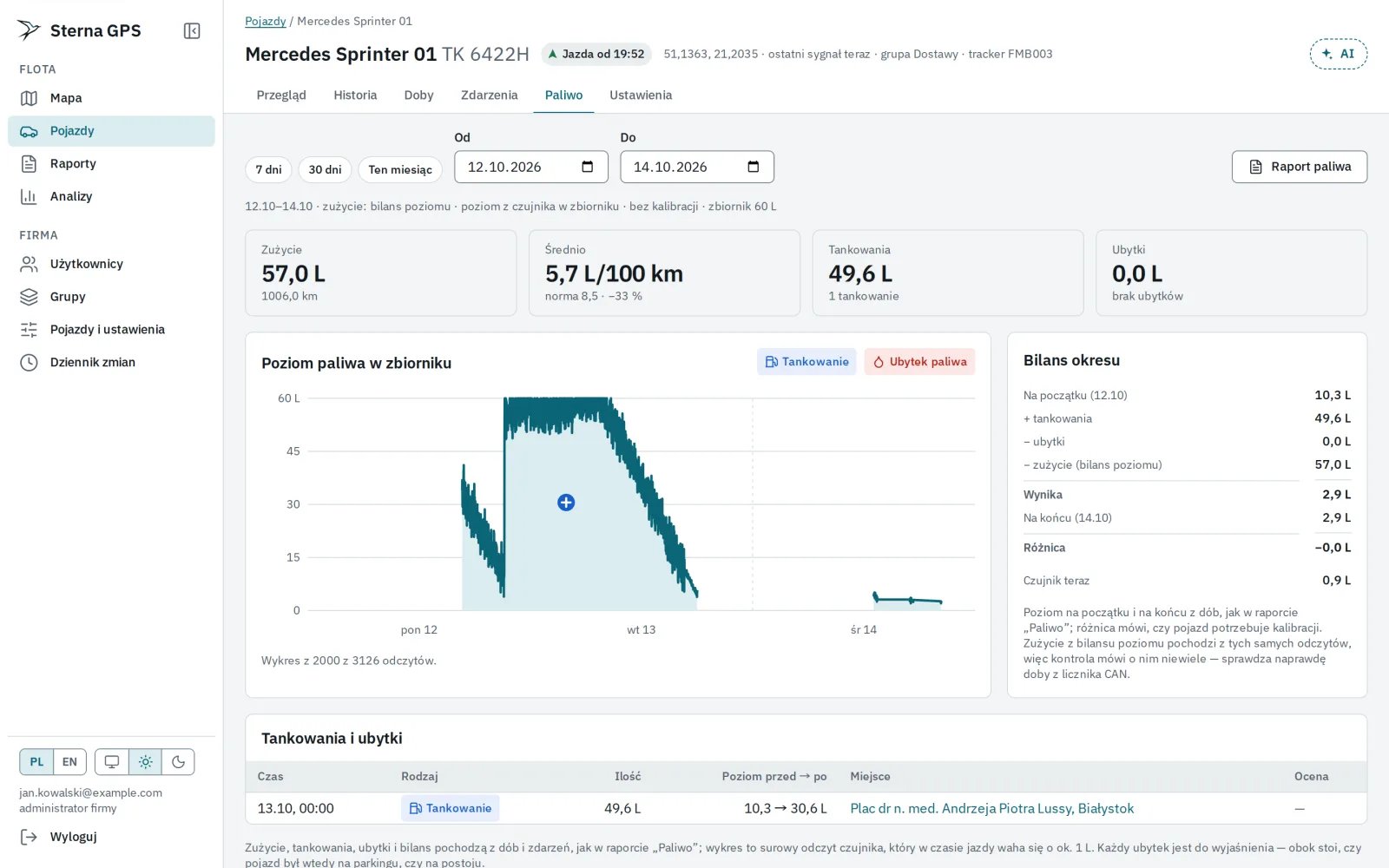Open the AI assistant button
The height and width of the screenshot is (868, 1389).
tap(1338, 54)
